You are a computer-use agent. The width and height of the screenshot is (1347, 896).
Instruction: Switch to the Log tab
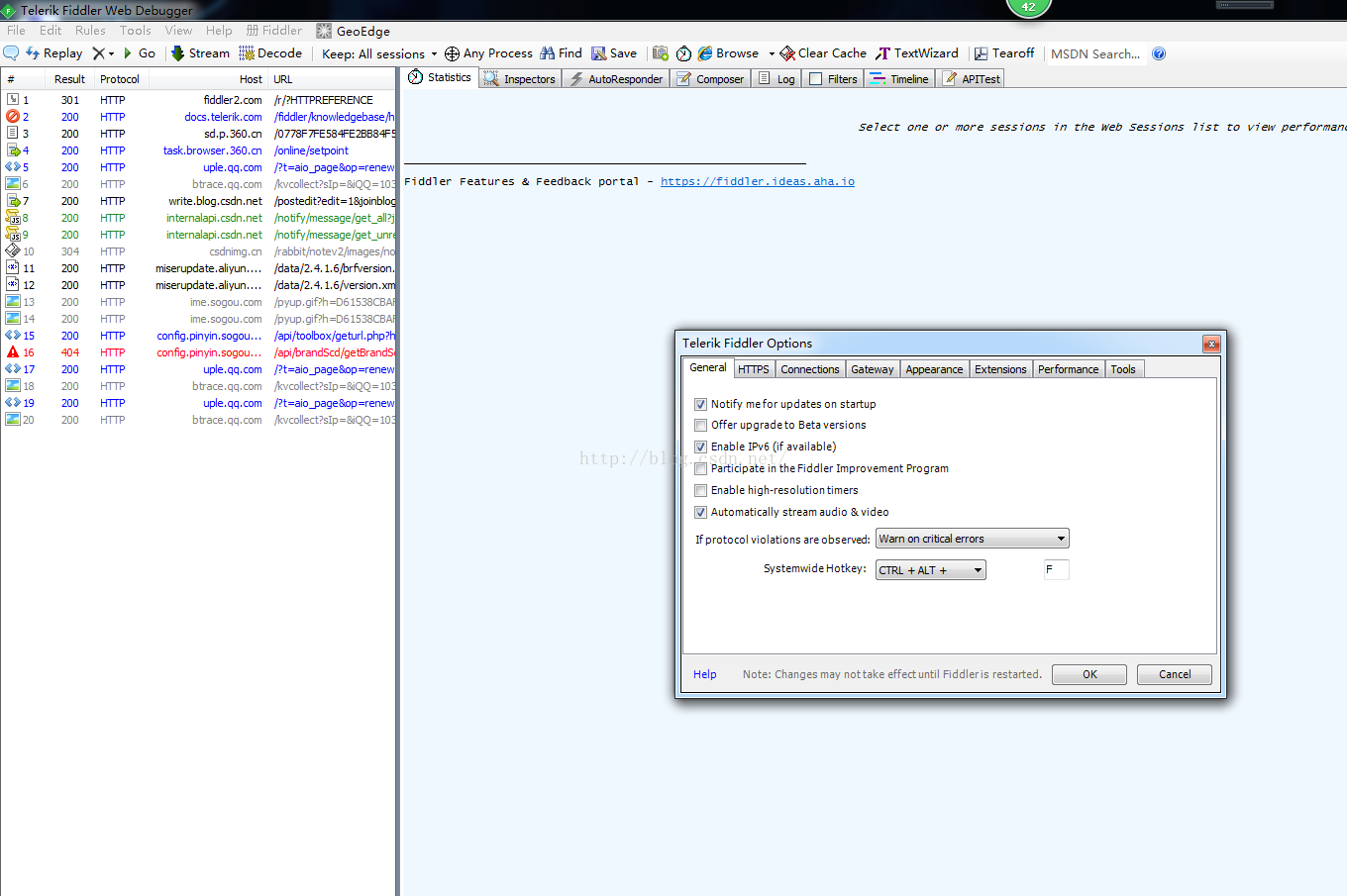[777, 79]
